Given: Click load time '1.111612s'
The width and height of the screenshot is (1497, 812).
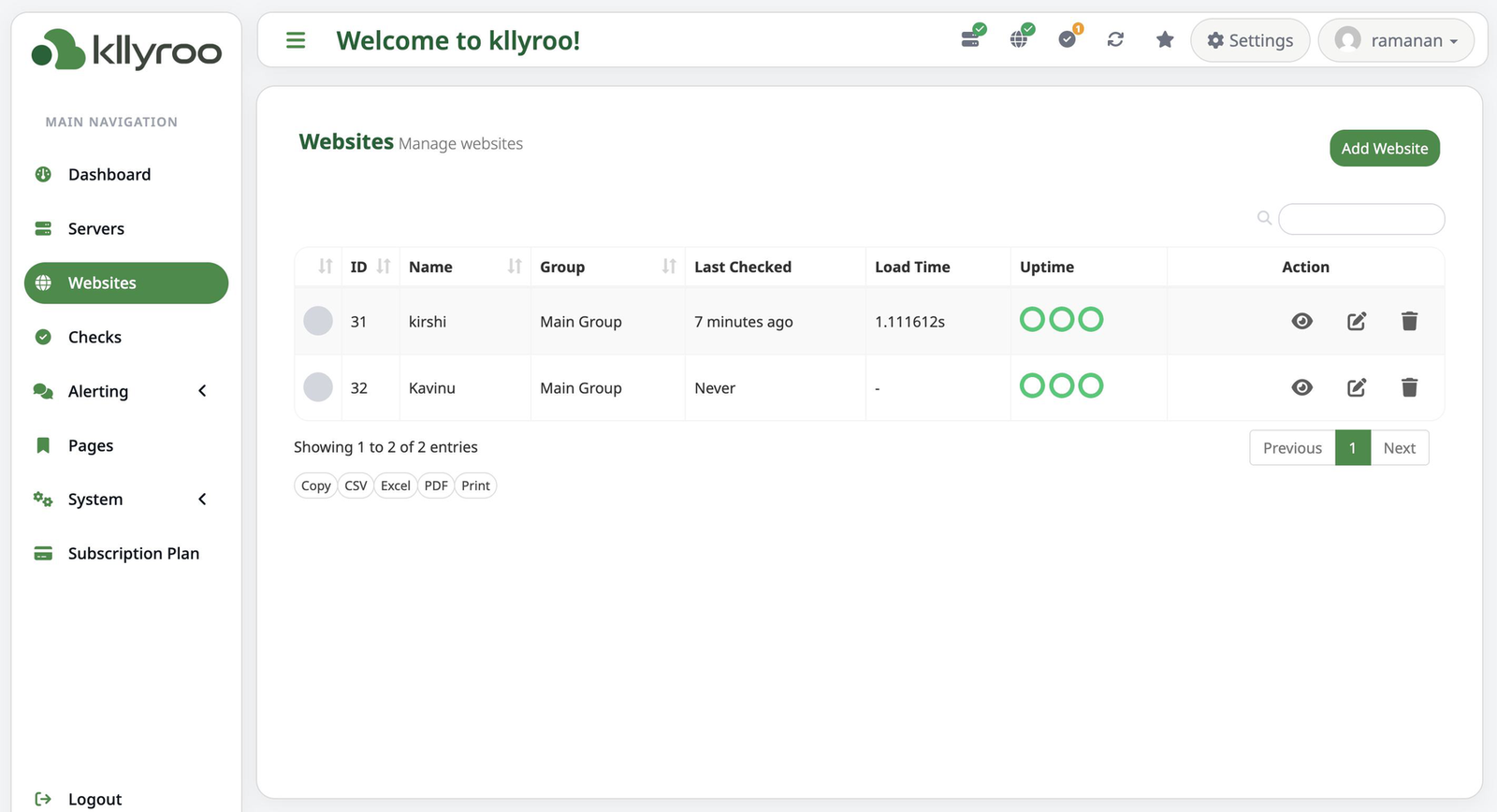Looking at the screenshot, I should tap(910, 322).
